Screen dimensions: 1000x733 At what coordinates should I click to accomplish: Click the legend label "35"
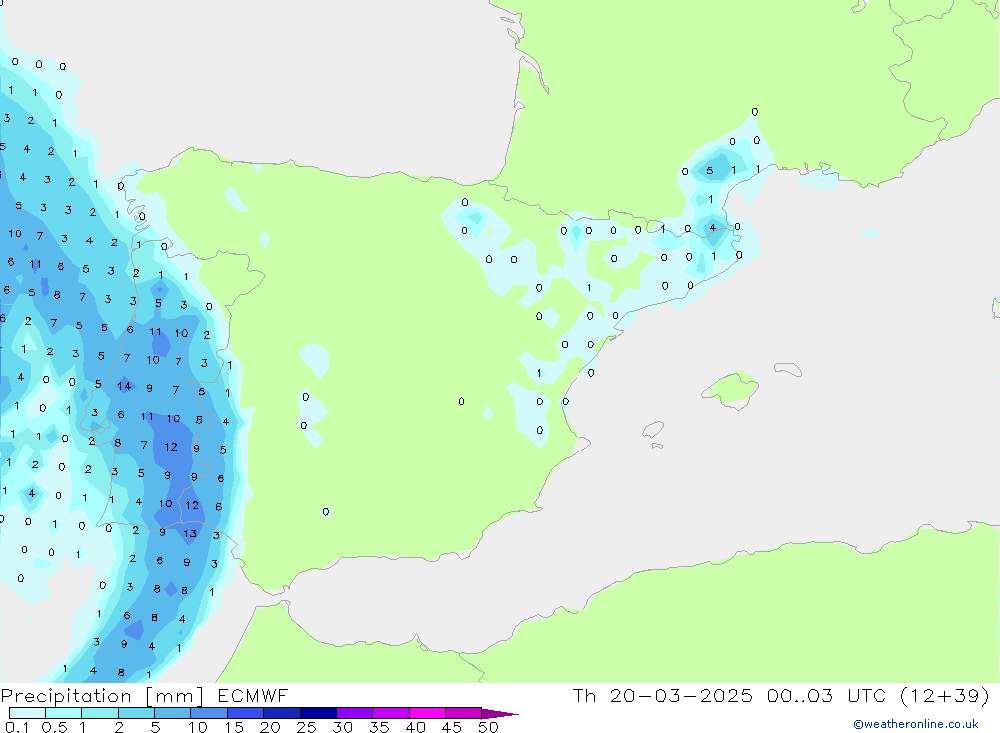point(379,727)
